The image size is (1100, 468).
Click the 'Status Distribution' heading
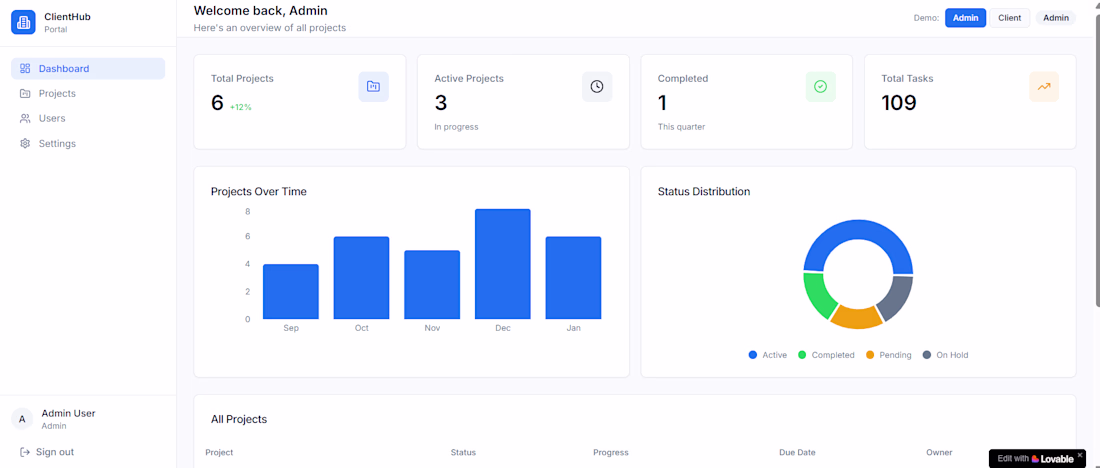pyautogui.click(x=704, y=191)
